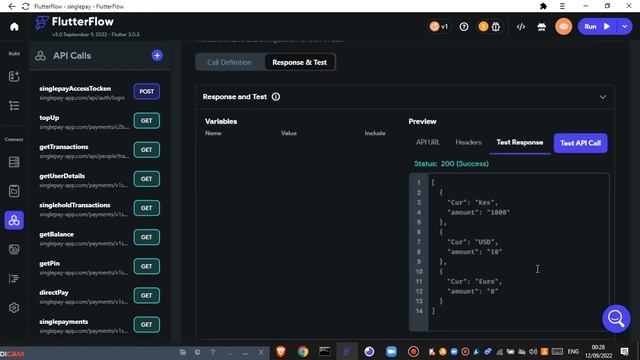Select the singlepayments API call
This screenshot has height=360, width=640.
[100, 325]
